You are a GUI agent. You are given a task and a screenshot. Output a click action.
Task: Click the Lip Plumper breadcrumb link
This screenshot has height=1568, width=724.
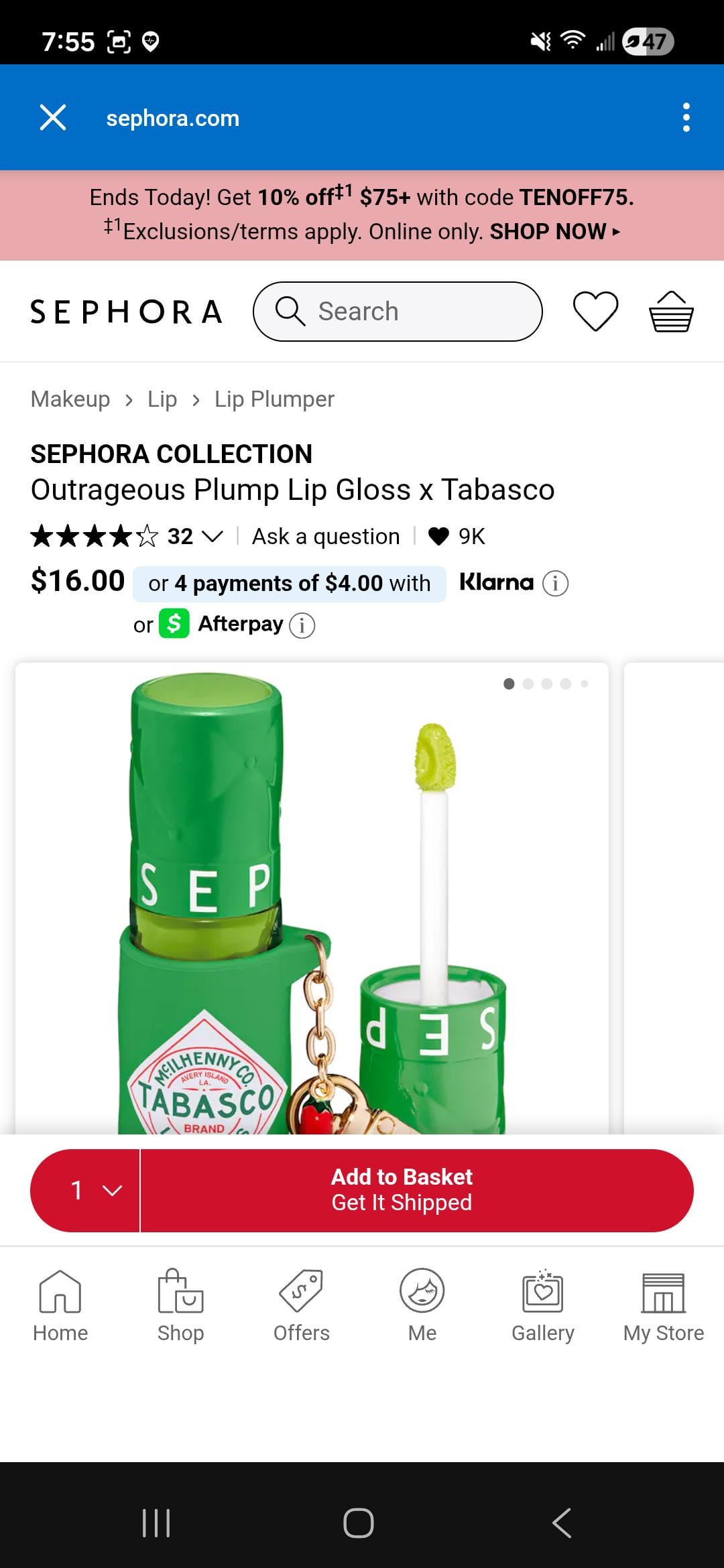(x=274, y=399)
